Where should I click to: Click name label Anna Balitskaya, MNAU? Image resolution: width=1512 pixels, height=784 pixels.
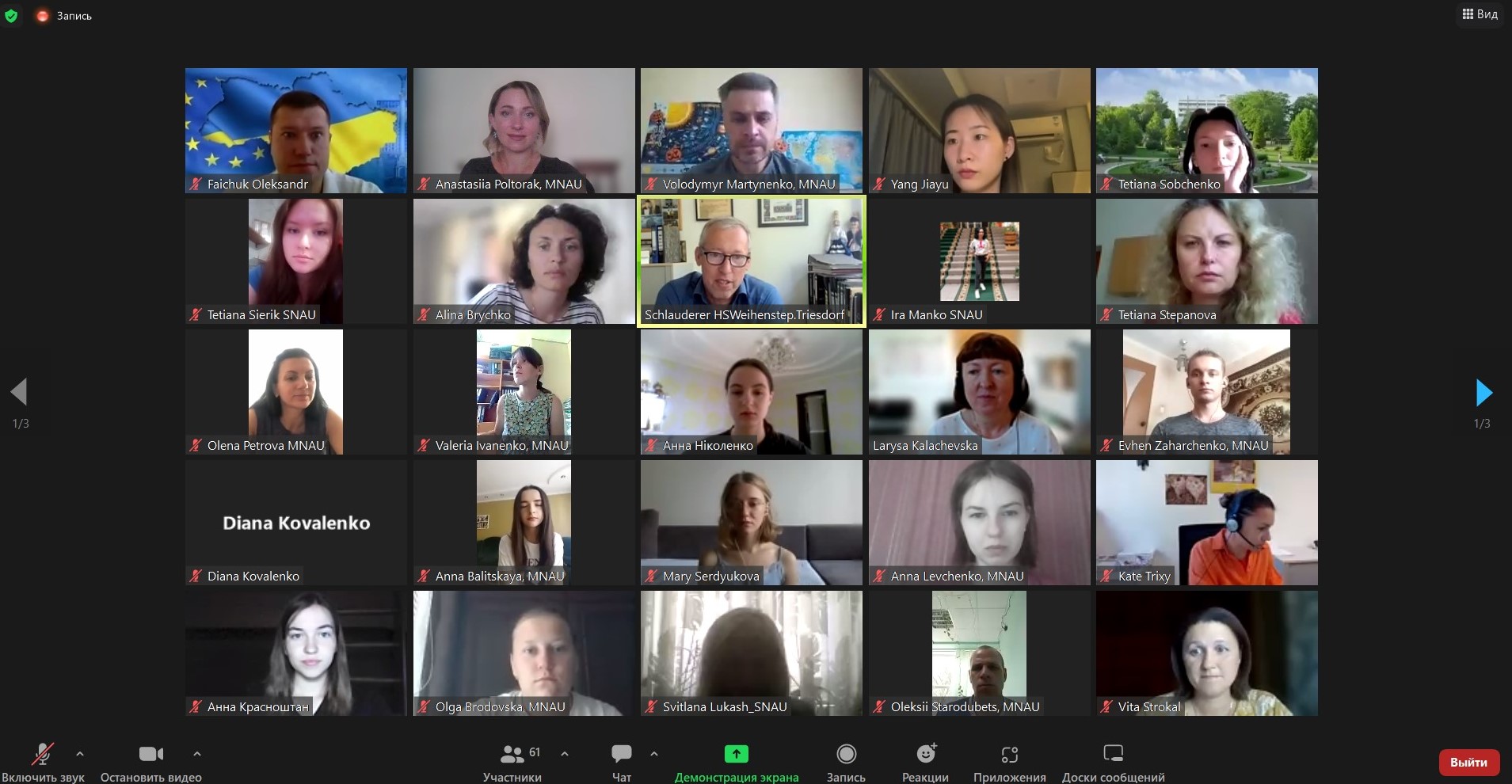pyautogui.click(x=500, y=576)
